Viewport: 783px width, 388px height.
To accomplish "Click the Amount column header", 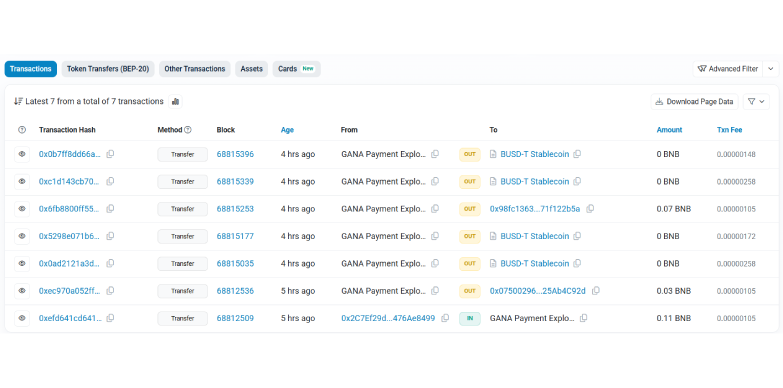I will pyautogui.click(x=669, y=130).
